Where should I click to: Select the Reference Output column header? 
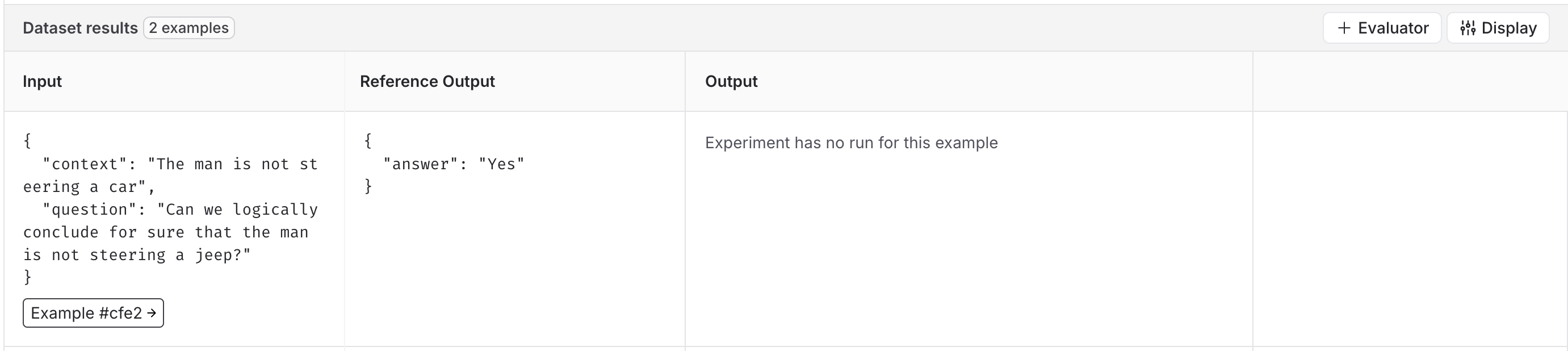coord(427,81)
